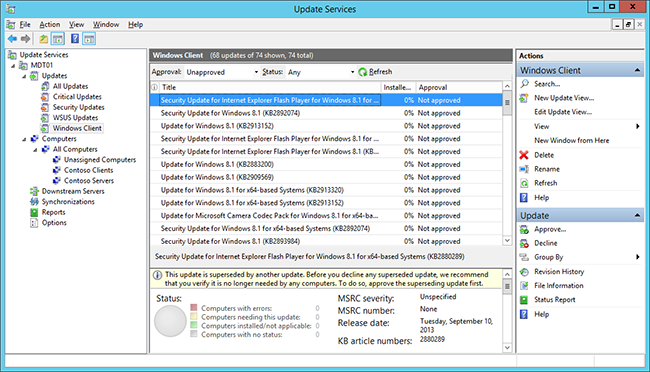This screenshot has width=650, height=372.
Task: Open the Approval filter dropdown
Action: pos(256,72)
